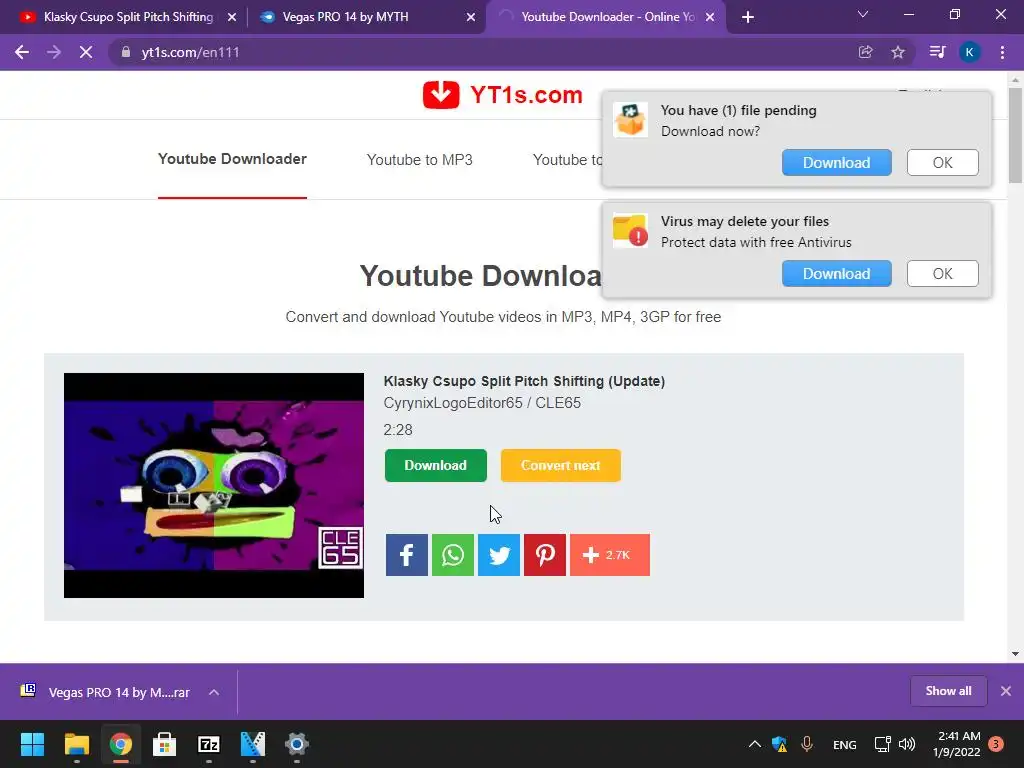This screenshot has height=768, width=1024.
Task: Click the Twitter share icon
Action: coord(499,555)
